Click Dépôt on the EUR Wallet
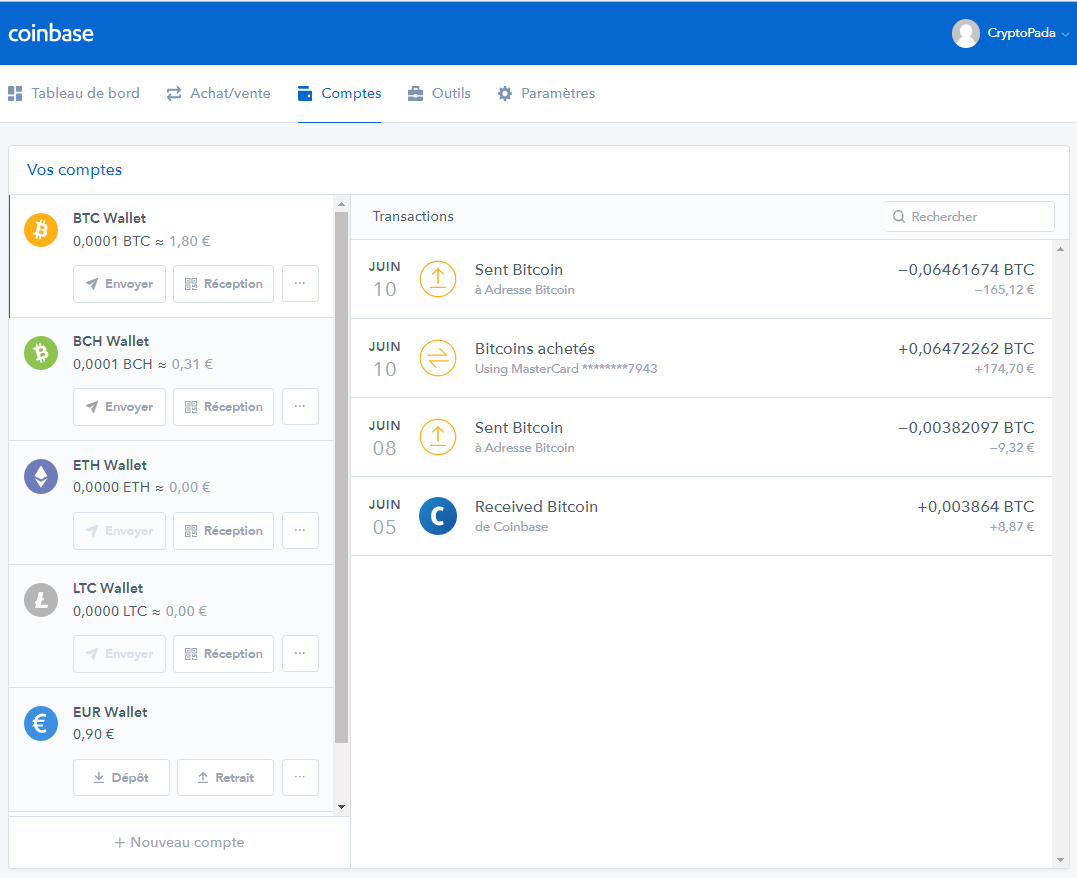 (x=122, y=777)
